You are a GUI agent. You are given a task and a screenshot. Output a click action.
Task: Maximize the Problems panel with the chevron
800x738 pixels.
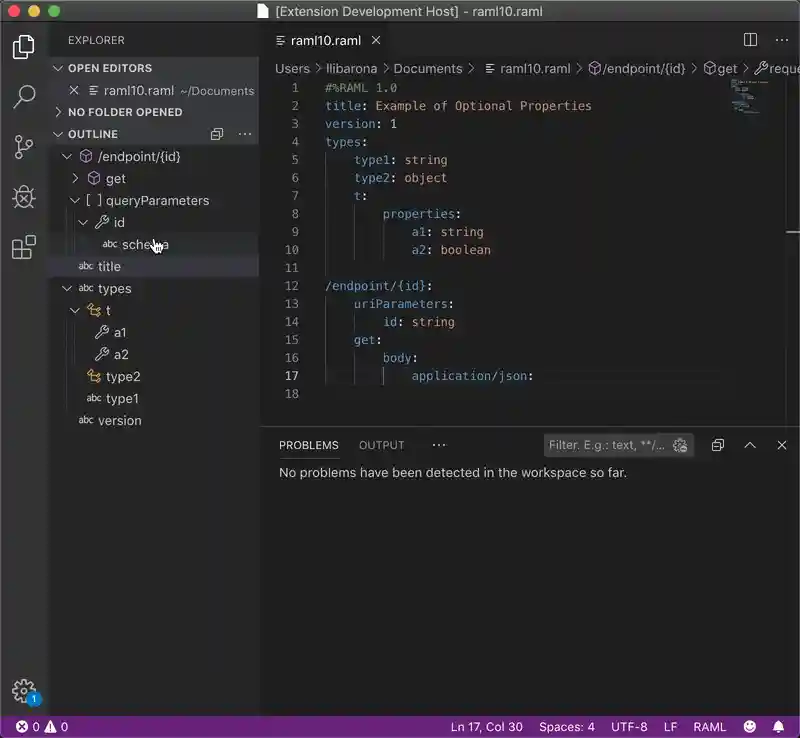point(750,446)
